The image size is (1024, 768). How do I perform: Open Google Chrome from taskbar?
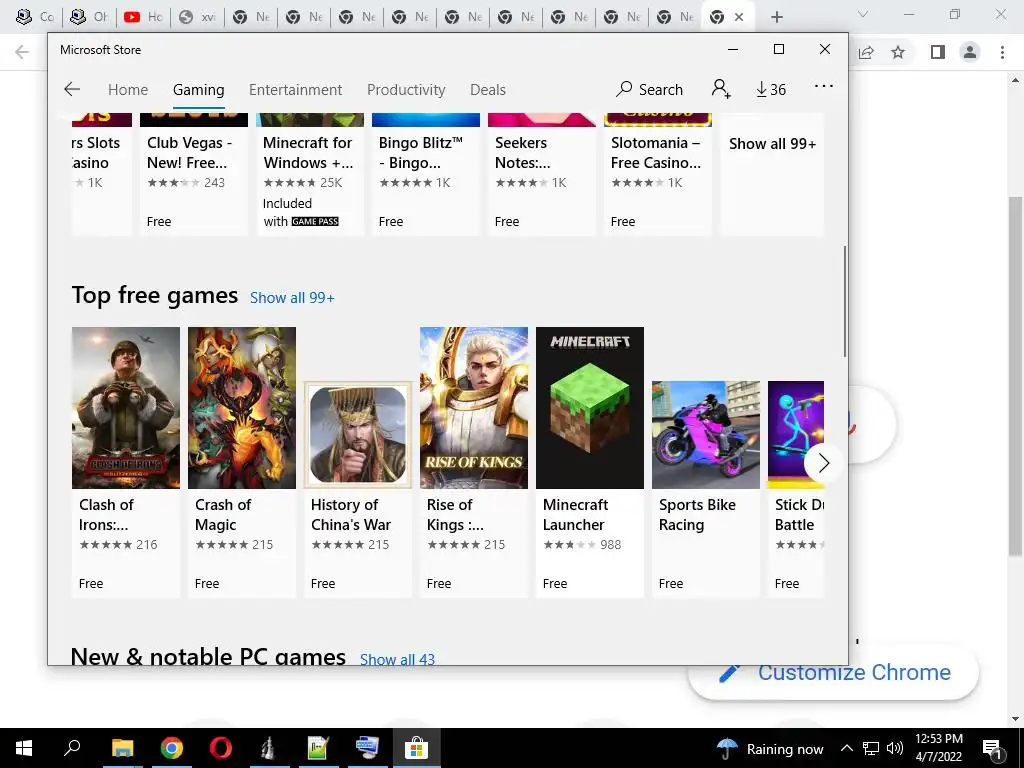[172, 748]
